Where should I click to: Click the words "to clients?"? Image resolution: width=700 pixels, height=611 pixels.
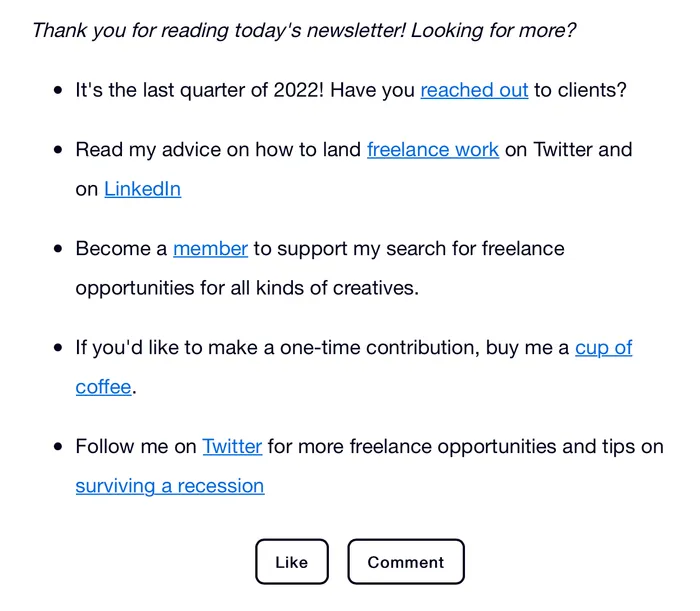coord(580,90)
